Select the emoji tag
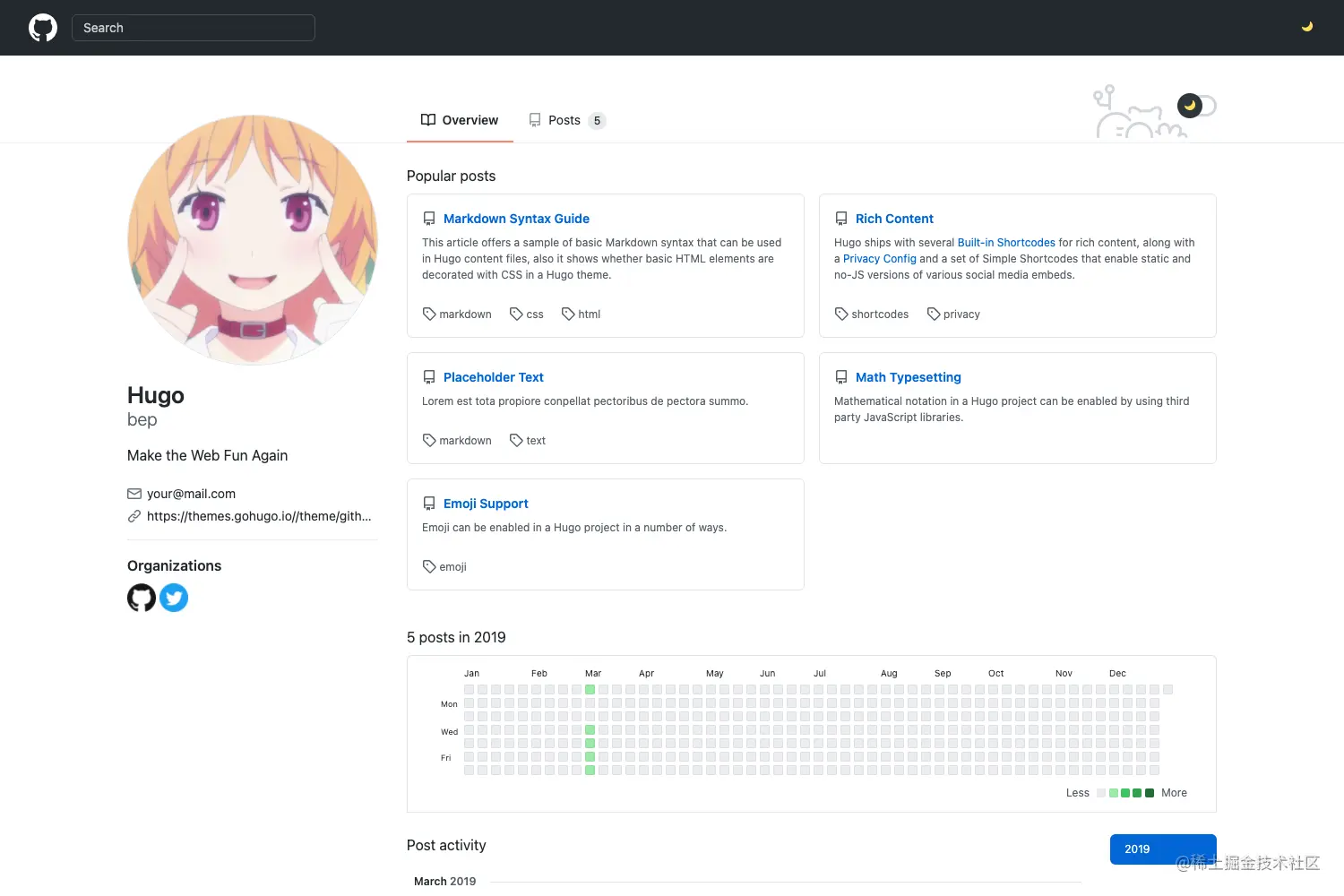Image resolution: width=1344 pixels, height=896 pixels. coord(444,567)
